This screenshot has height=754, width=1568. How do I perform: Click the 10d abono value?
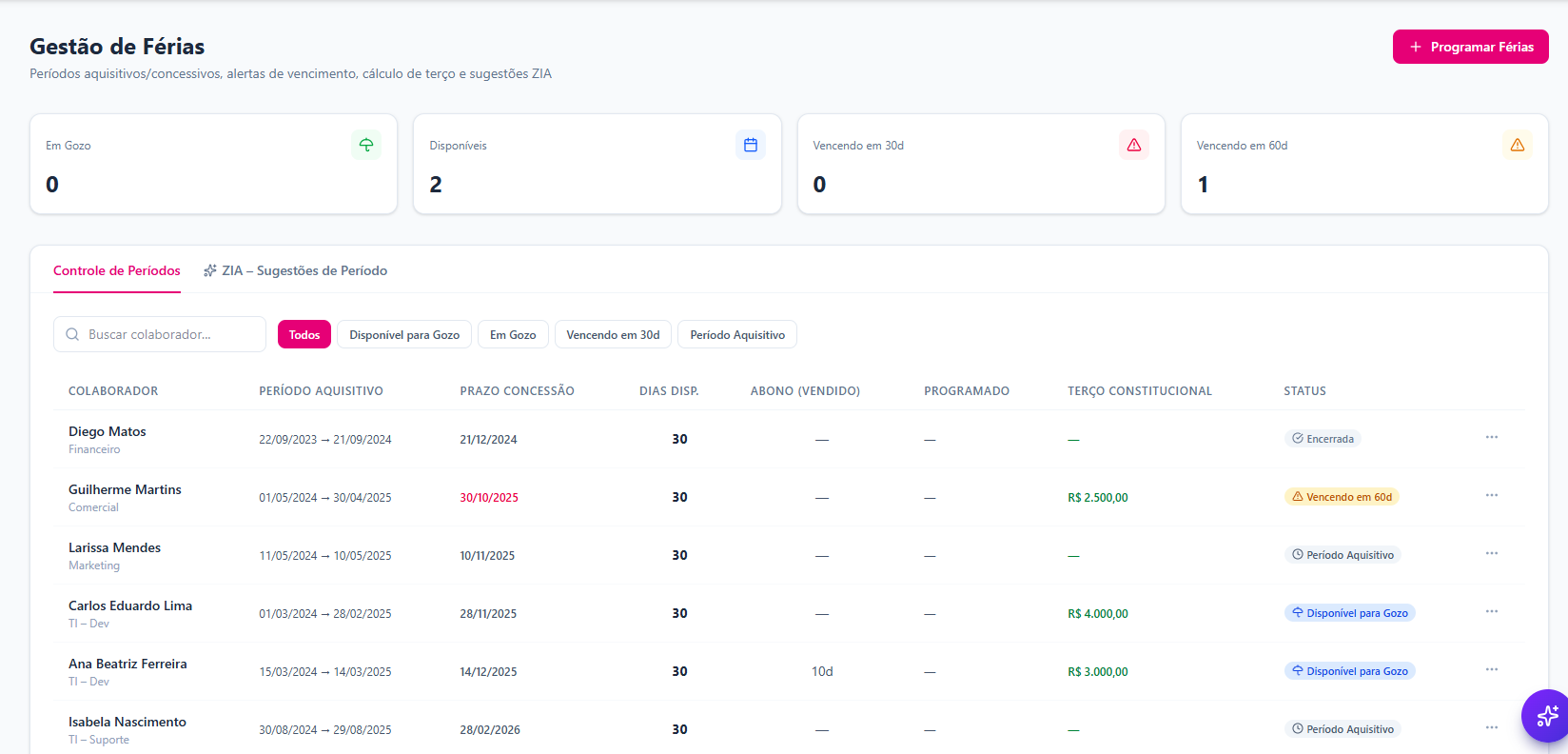tap(822, 671)
